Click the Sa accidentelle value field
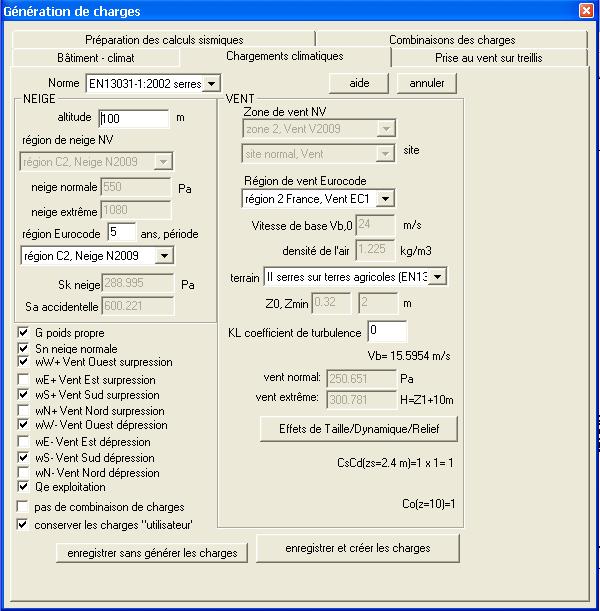The width and height of the screenshot is (600, 611). click(x=137, y=306)
